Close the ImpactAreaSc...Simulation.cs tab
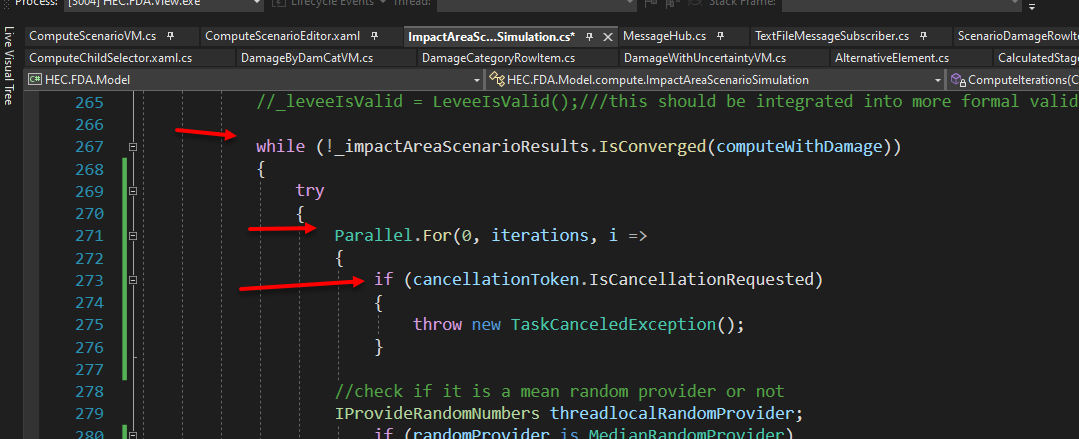This screenshot has height=439, width=1079. click(608, 36)
